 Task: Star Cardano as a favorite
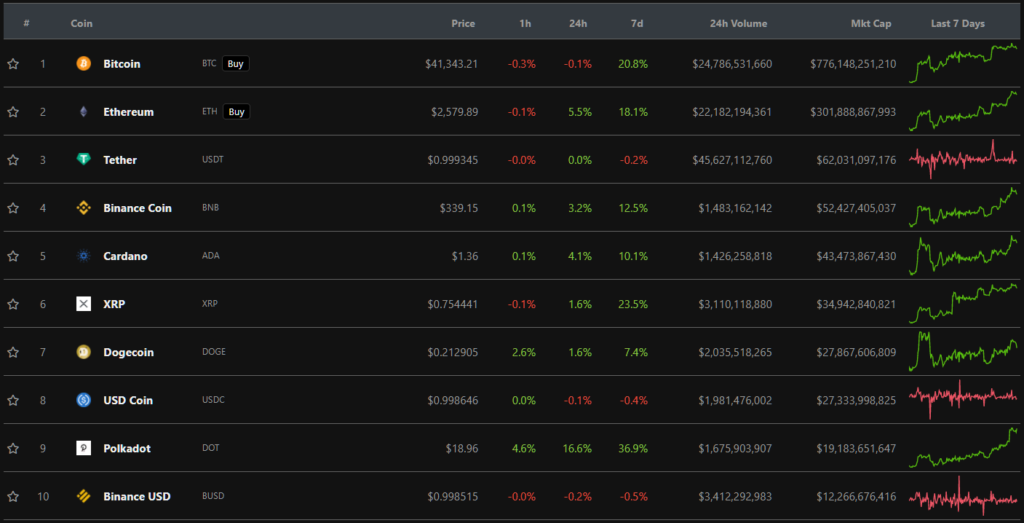(13, 256)
